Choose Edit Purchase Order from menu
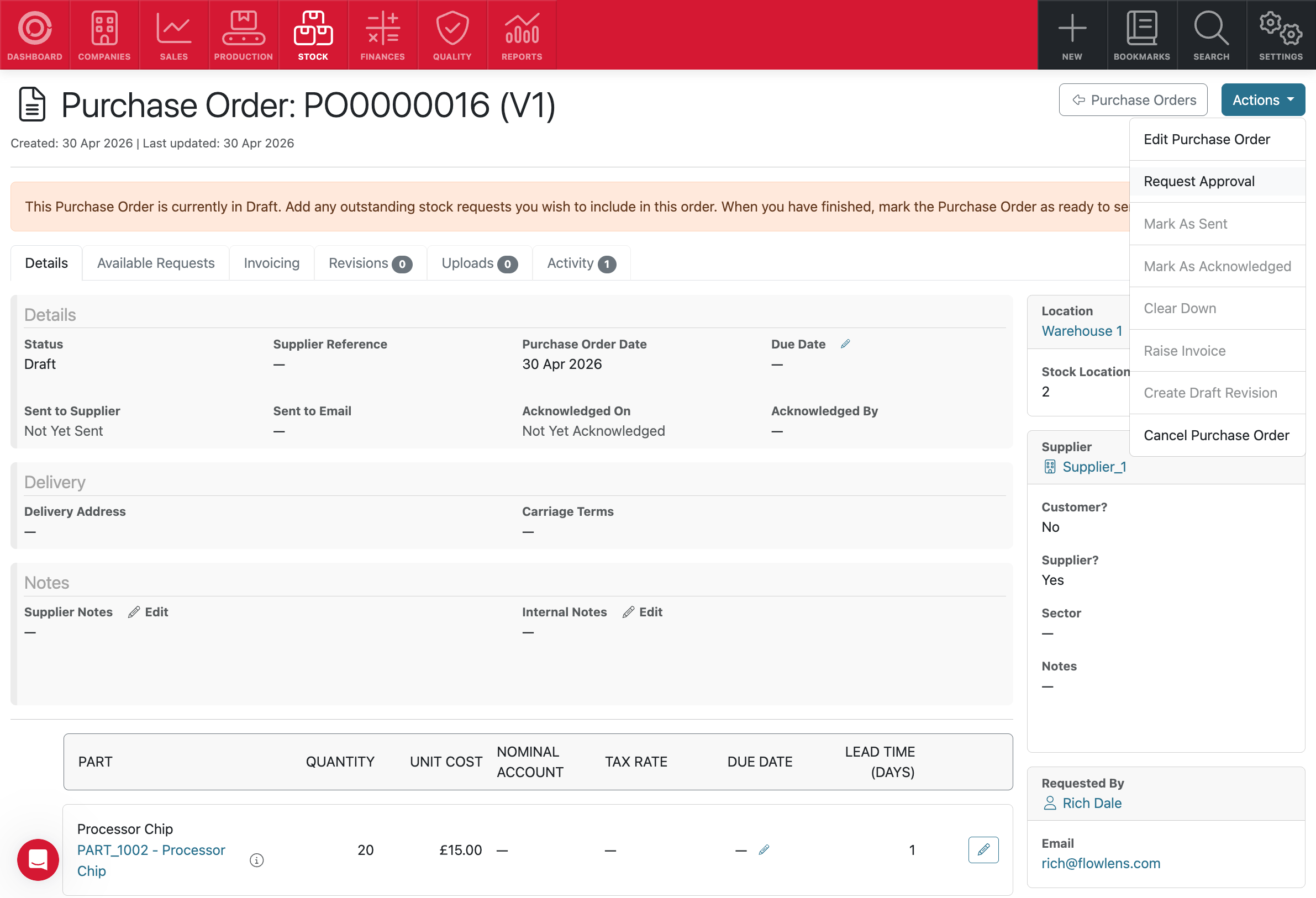This screenshot has width=1316, height=898. 1217,139
